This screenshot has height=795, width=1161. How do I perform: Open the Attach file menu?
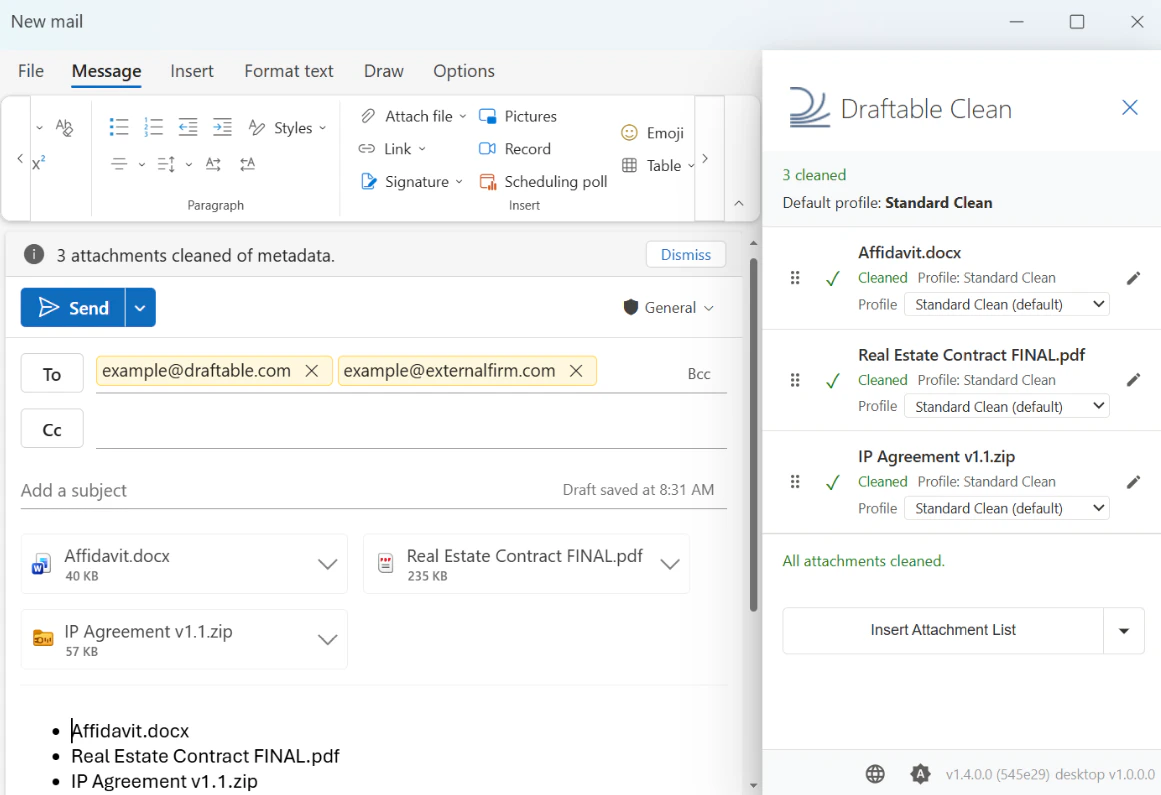(x=413, y=116)
